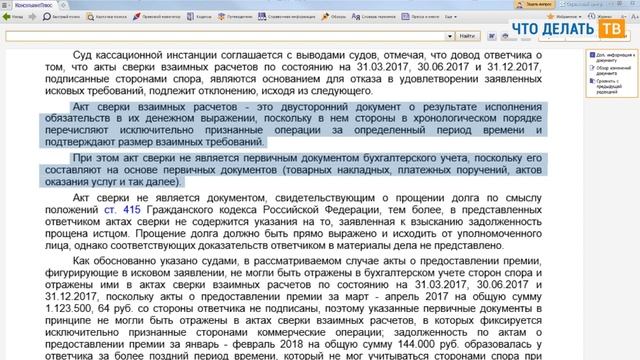Click the Задать вопрос button
This screenshot has height=360, width=640.
tap(534, 4)
